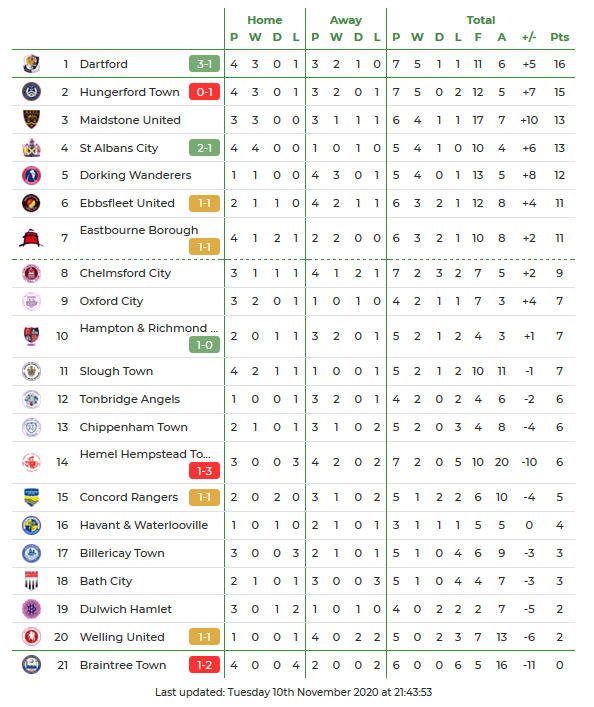Viewport: 594px width, 707px height.
Task: Click the Eastbourne Borough red tower crest
Action: [x=31, y=238]
